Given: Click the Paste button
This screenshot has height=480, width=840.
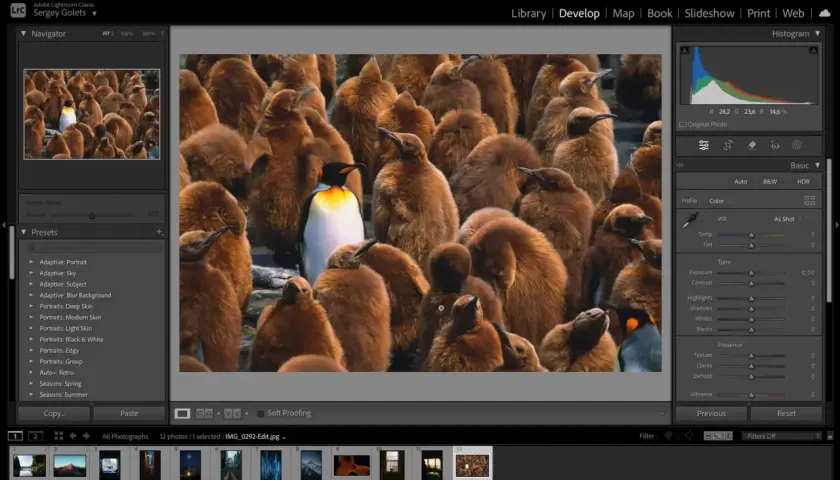Looking at the screenshot, I should coord(129,414).
